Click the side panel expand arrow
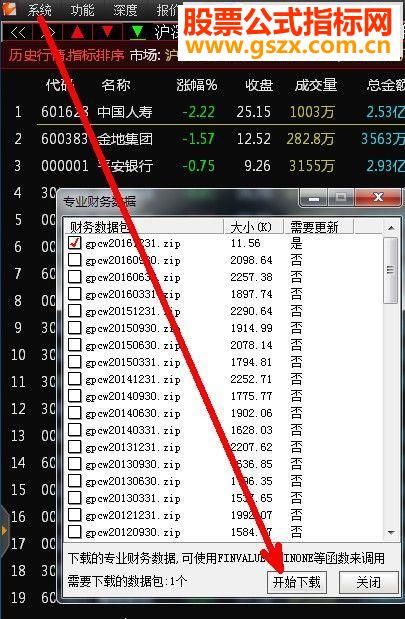Screen dimensions: 405x619 [x=4, y=530]
